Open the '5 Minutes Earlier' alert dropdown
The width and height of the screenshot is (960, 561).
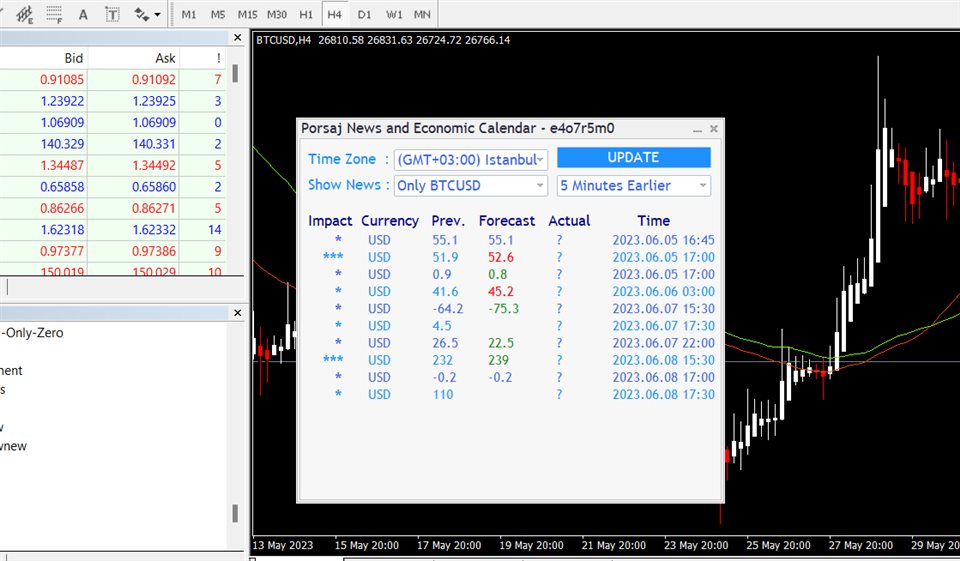(634, 186)
